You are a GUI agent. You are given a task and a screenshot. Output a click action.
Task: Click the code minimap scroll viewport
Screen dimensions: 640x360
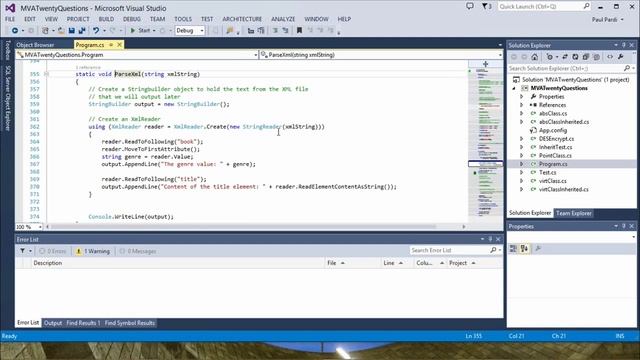point(485,164)
